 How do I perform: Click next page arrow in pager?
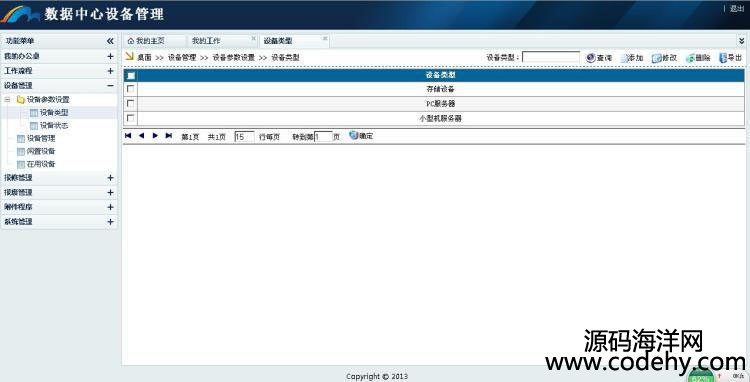tap(155, 136)
